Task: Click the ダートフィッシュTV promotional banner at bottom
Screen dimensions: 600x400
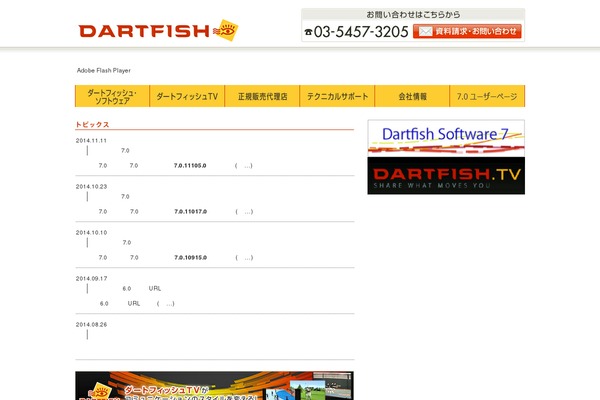Action: tap(214, 385)
